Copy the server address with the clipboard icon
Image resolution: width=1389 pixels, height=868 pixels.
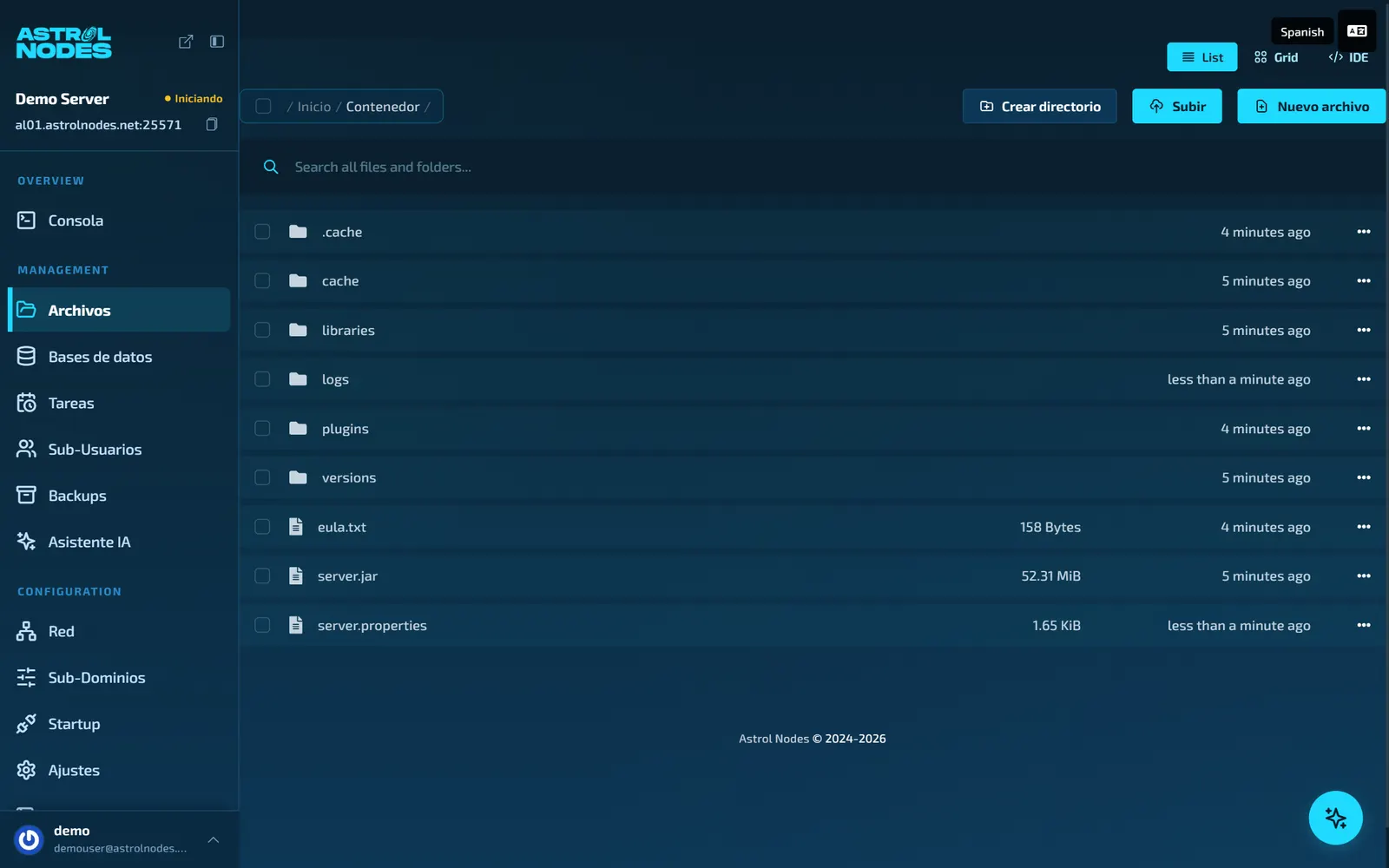[x=211, y=124]
